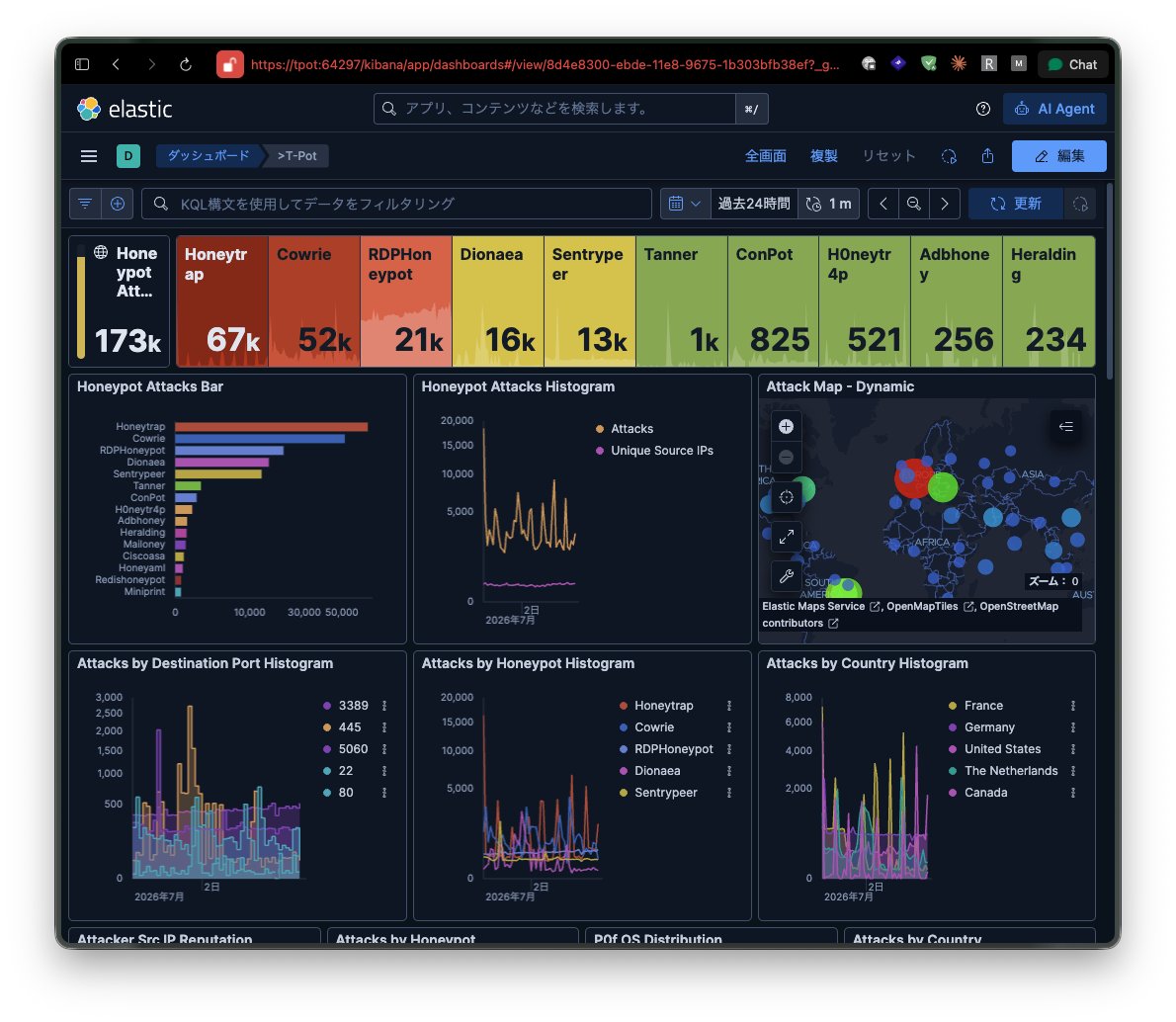1176x1022 pixels.
Task: Expand the attack map to full screen
Action: [786, 537]
